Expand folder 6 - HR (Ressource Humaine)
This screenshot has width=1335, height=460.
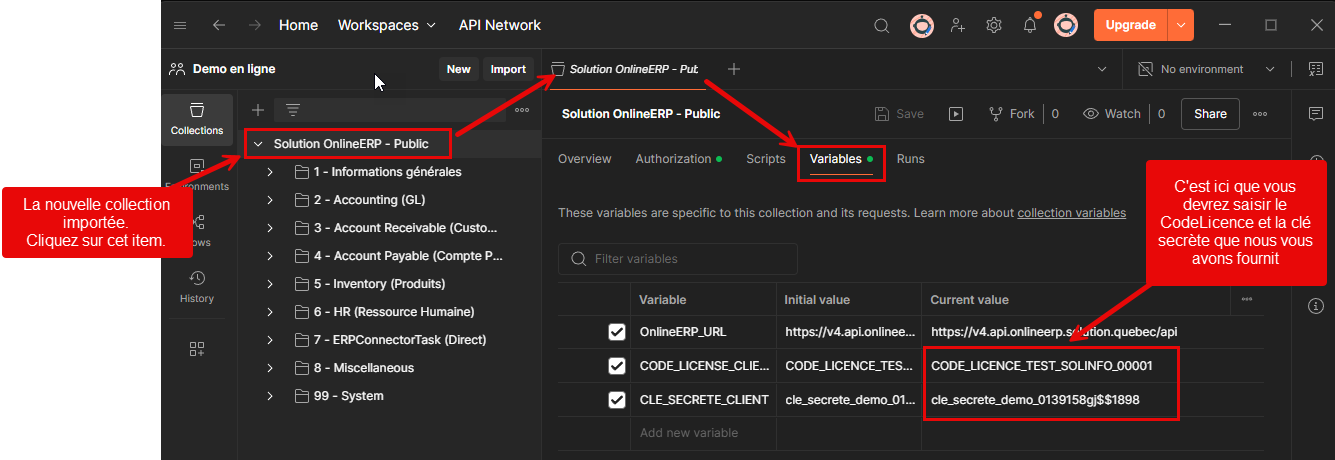coord(270,312)
